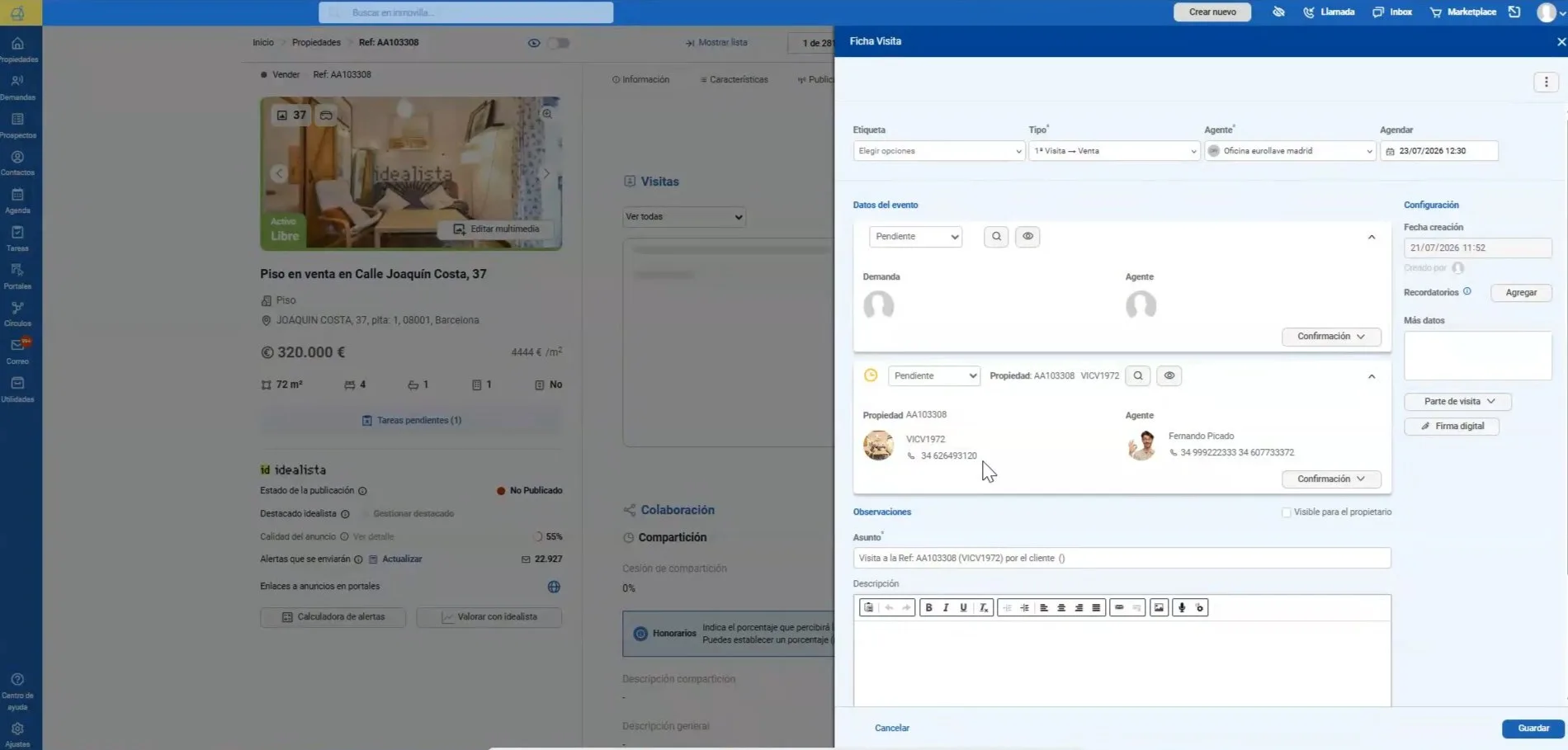The image size is (1568, 750).
Task: Open the Tipo 1ª Visita dropdown
Action: pos(1114,151)
